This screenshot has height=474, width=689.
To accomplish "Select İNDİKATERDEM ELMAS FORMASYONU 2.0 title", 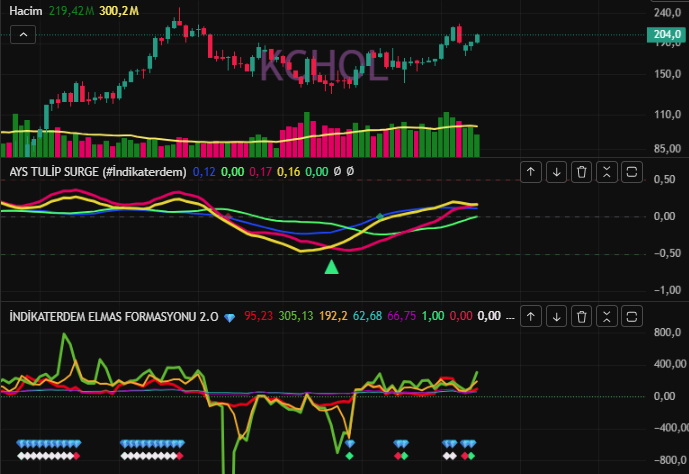I will tap(114, 316).
